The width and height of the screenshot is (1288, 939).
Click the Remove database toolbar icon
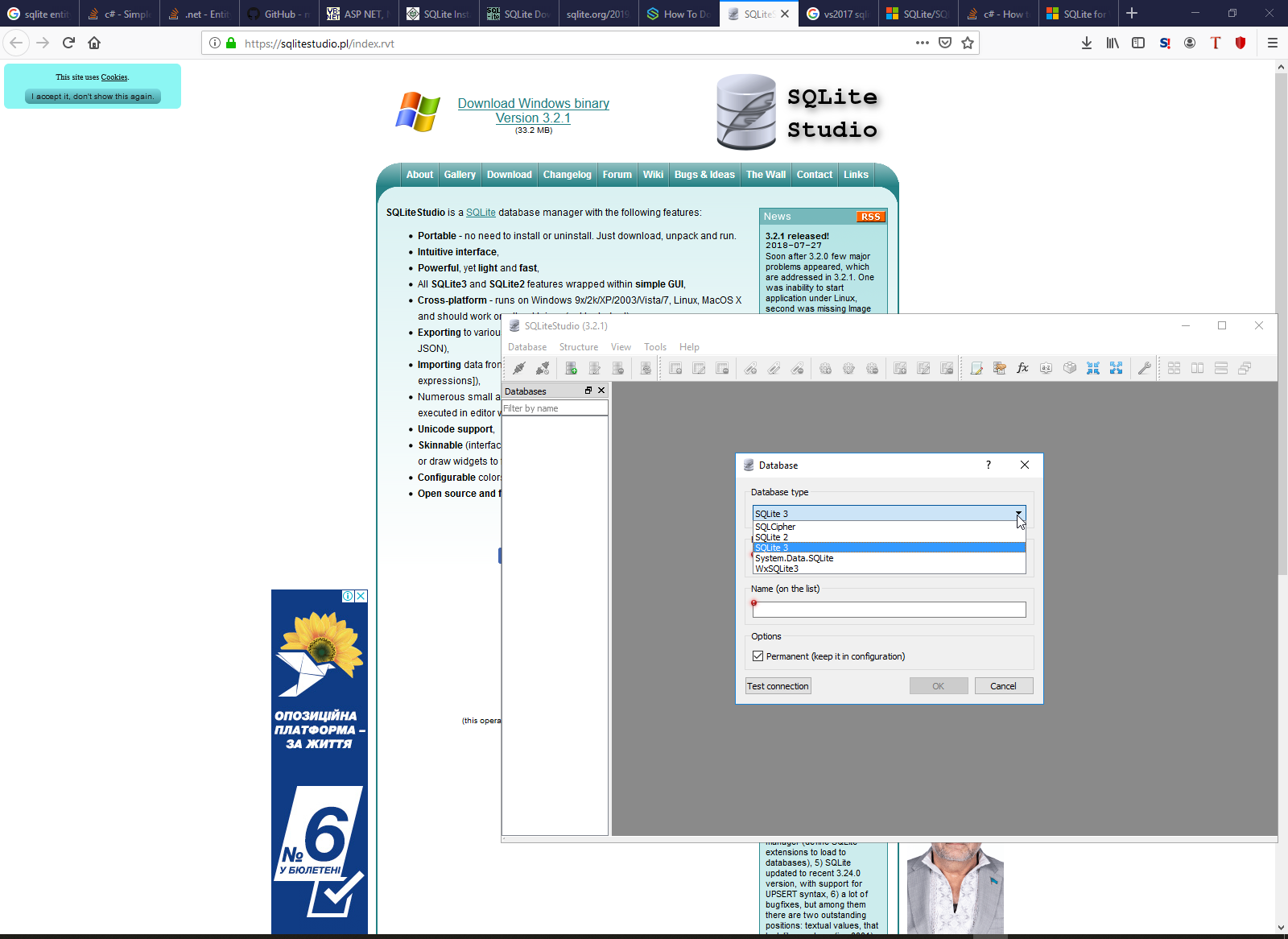click(618, 368)
